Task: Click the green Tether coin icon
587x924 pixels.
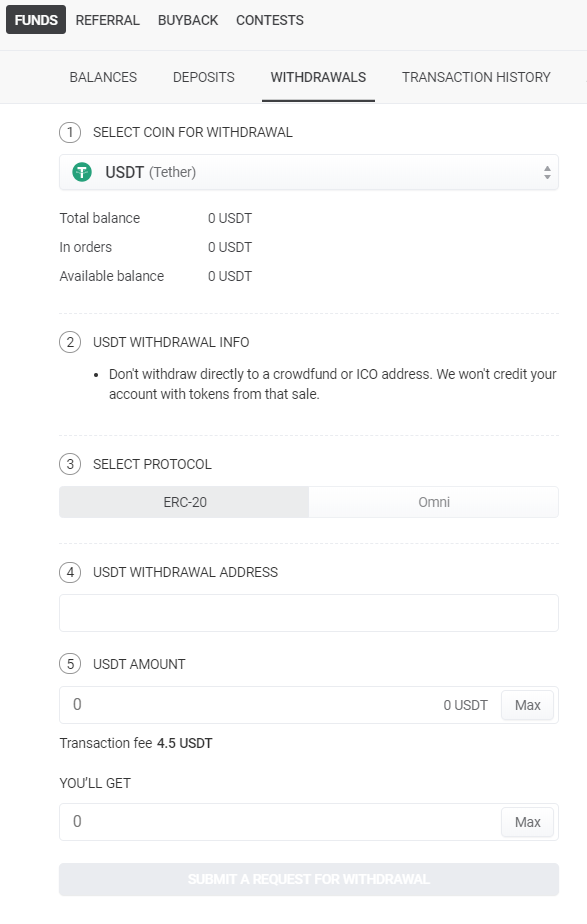Action: 82,172
